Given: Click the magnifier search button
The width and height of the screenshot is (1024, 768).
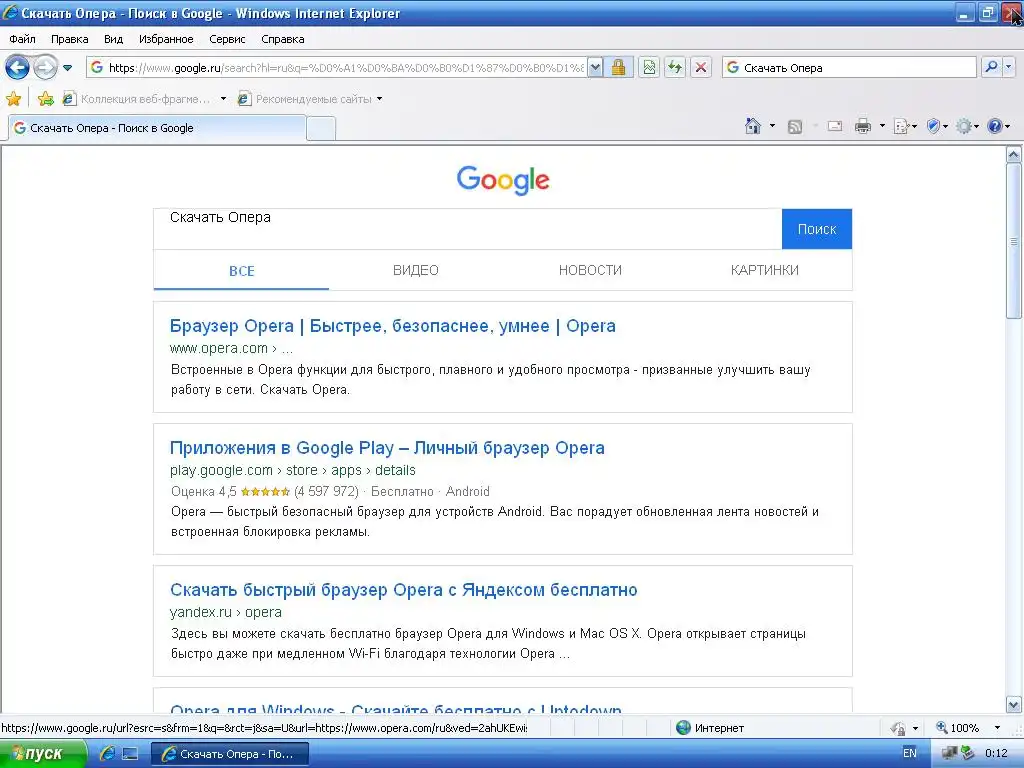Looking at the screenshot, I should [x=991, y=67].
